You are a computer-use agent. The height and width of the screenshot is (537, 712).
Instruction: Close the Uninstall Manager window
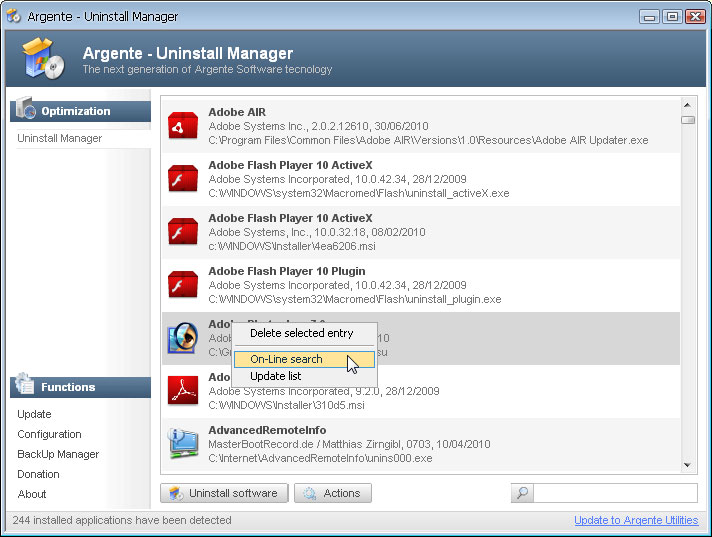point(695,17)
